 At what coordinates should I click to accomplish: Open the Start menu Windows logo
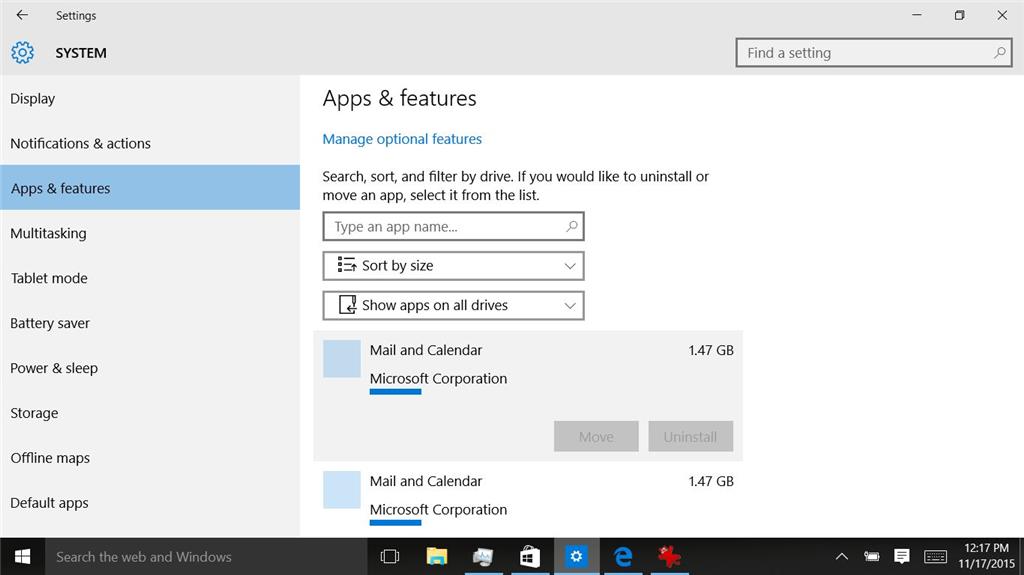pyautogui.click(x=22, y=557)
